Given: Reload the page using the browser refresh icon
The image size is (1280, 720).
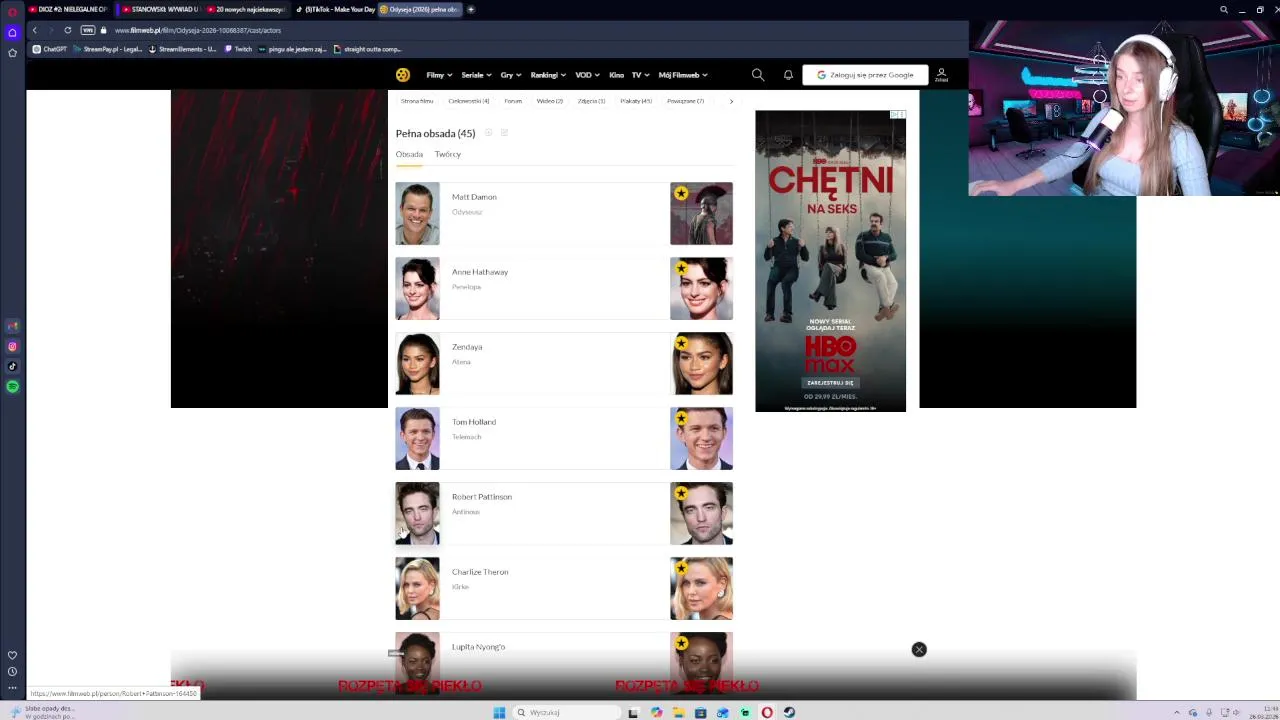Looking at the screenshot, I should coord(68,30).
